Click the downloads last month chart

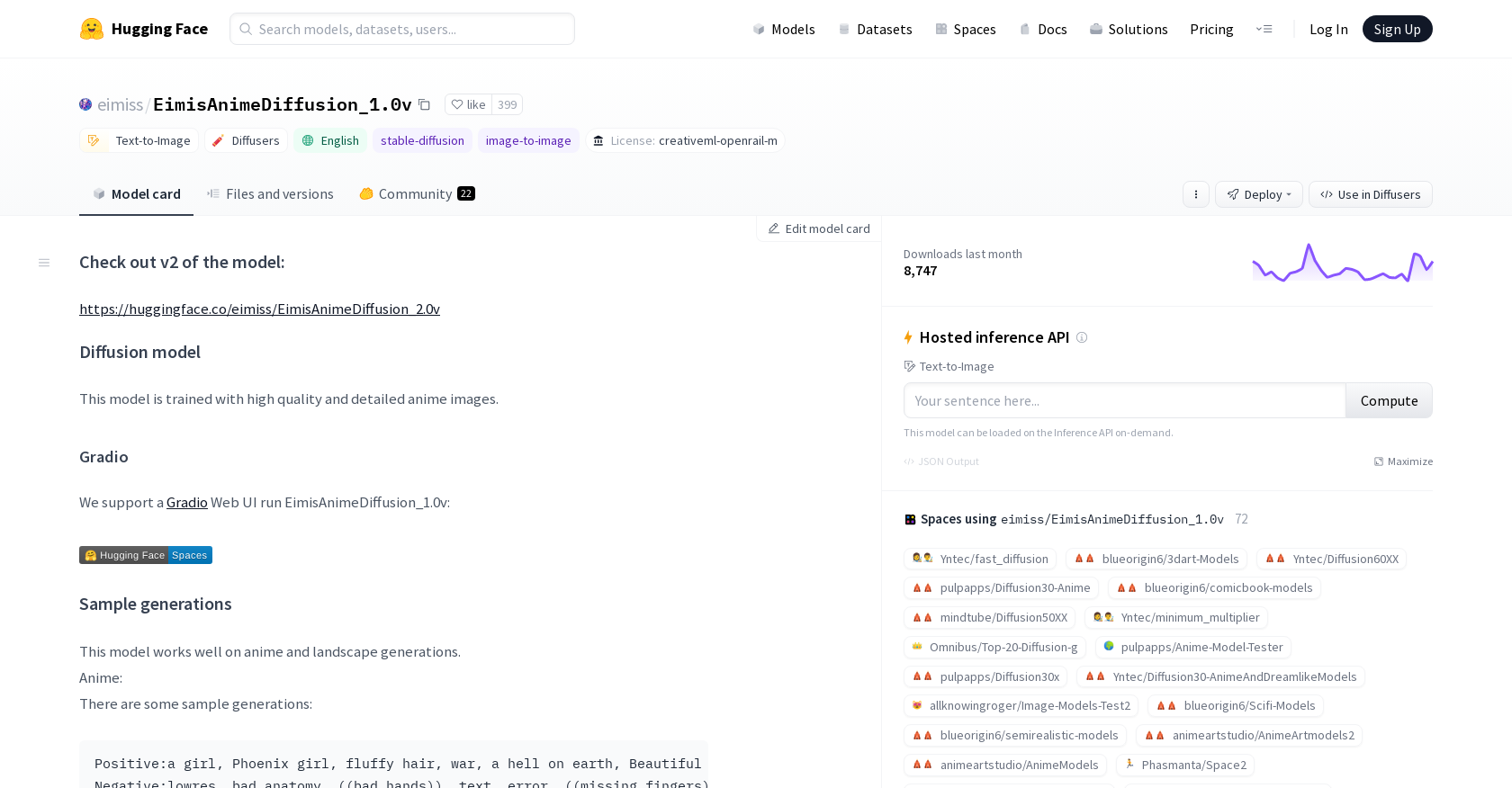(1342, 263)
